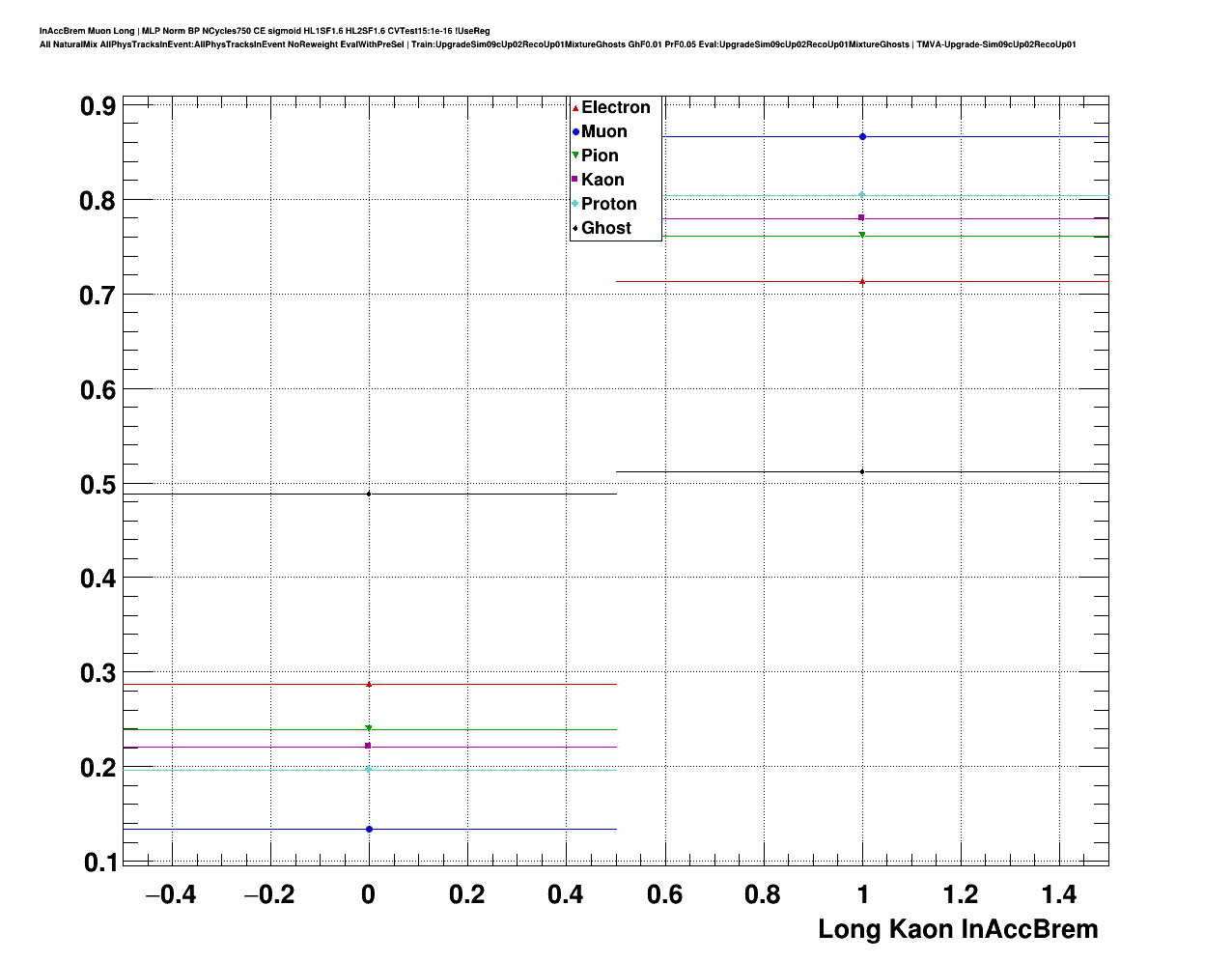Click the x-axis label −0.4
The image size is (1232, 962).
[x=170, y=895]
